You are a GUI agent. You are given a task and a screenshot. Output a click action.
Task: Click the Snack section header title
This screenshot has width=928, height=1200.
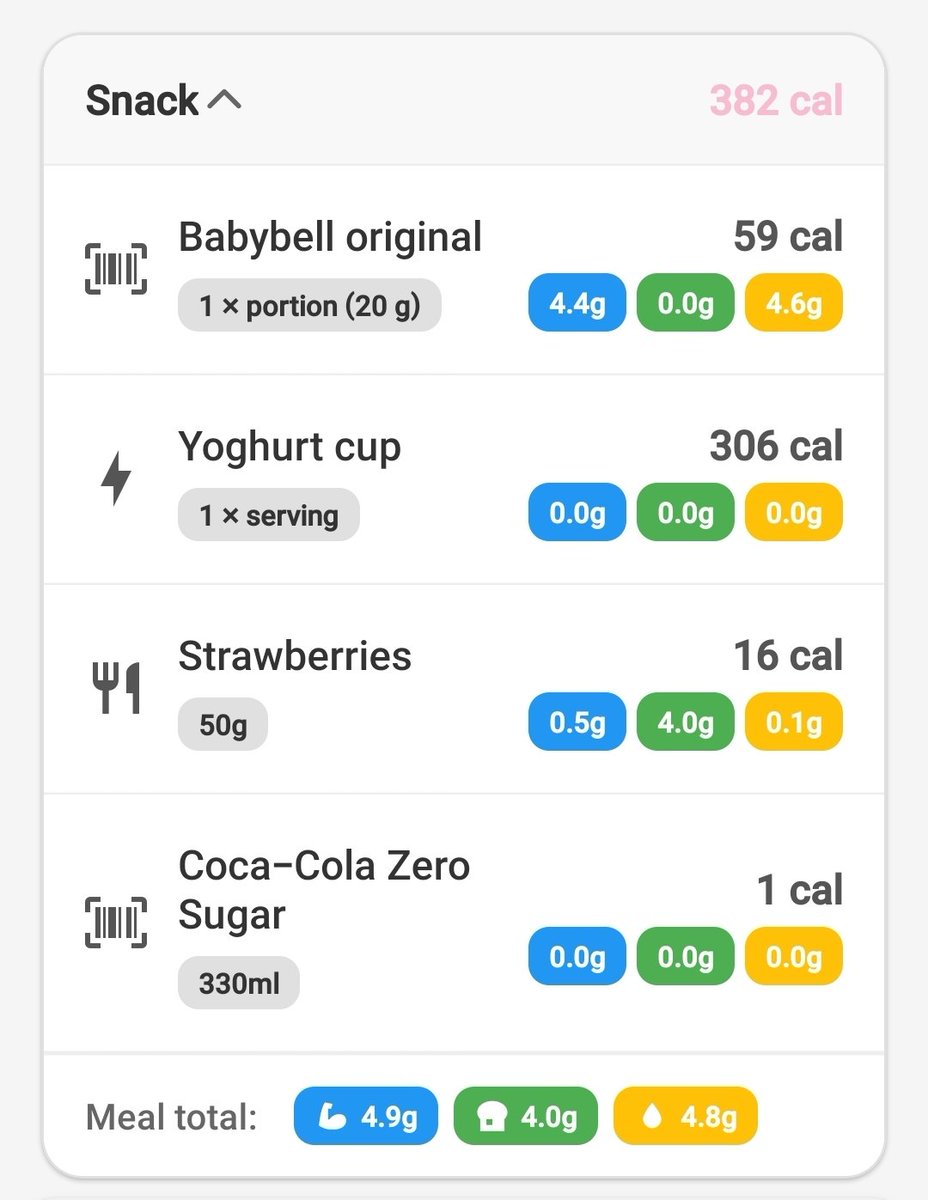[142, 100]
